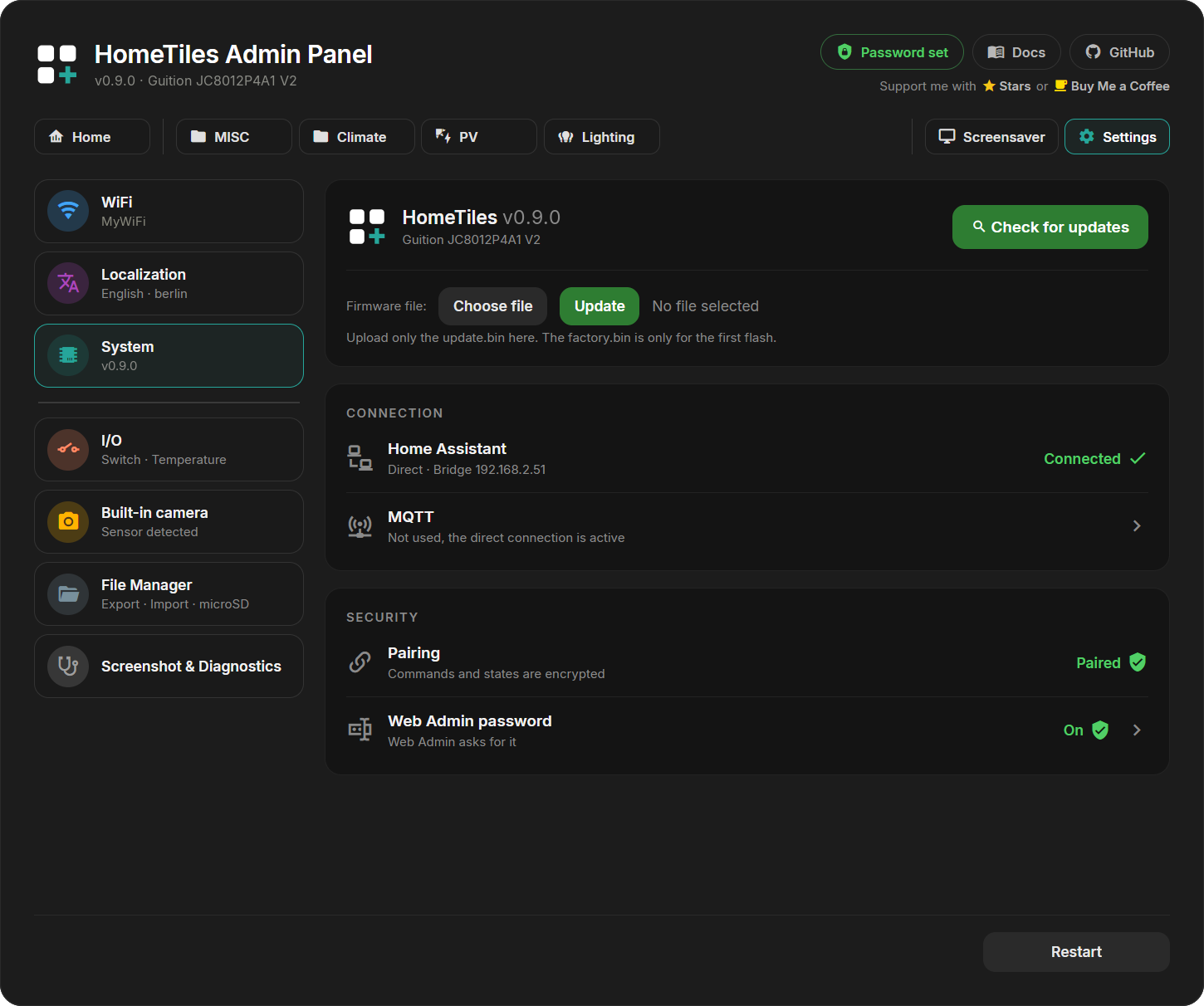Click the Stars support link

coord(1006,86)
